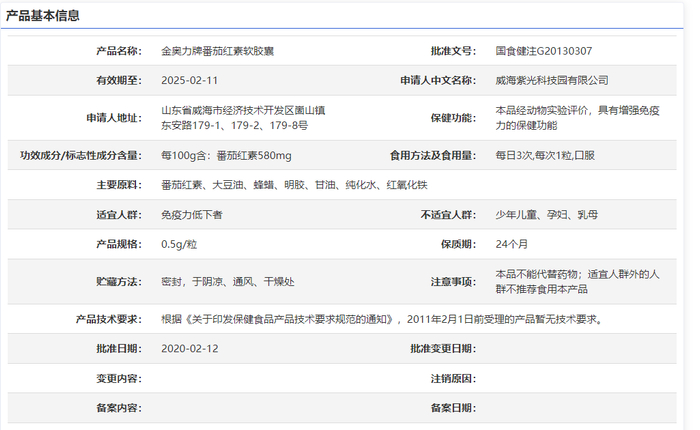Select the 批准文号 label
The image size is (700, 430).
click(x=453, y=51)
